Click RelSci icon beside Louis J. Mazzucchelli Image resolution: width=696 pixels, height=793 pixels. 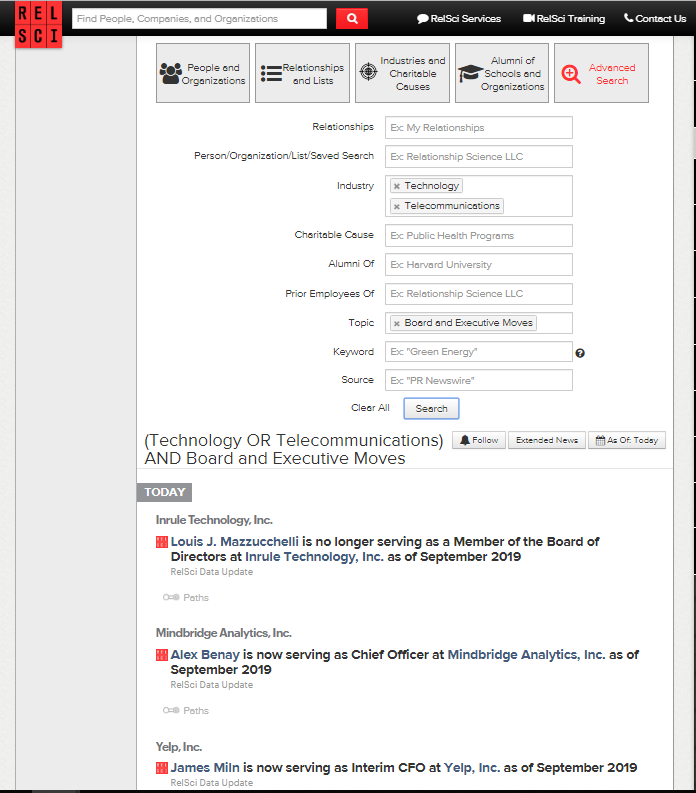[x=162, y=542]
